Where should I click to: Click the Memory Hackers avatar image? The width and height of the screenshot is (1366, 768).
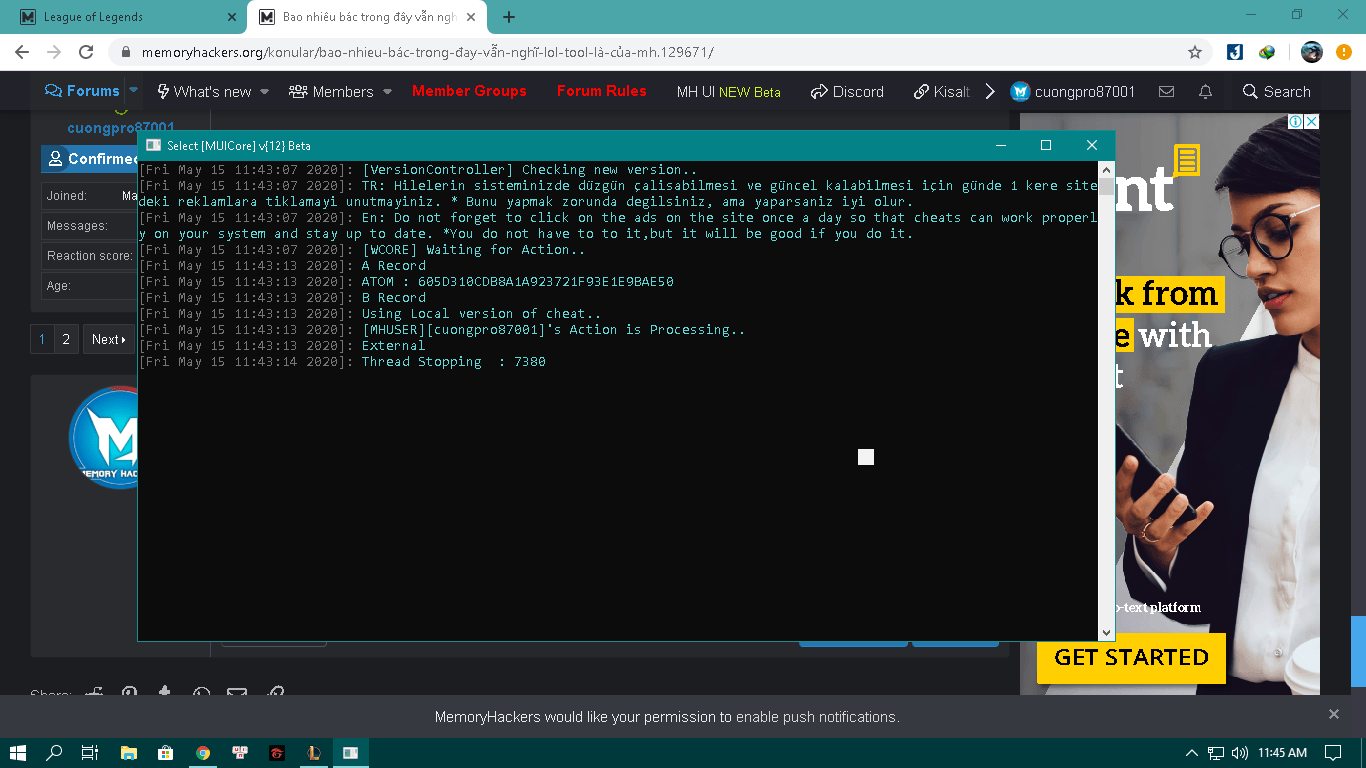click(103, 437)
